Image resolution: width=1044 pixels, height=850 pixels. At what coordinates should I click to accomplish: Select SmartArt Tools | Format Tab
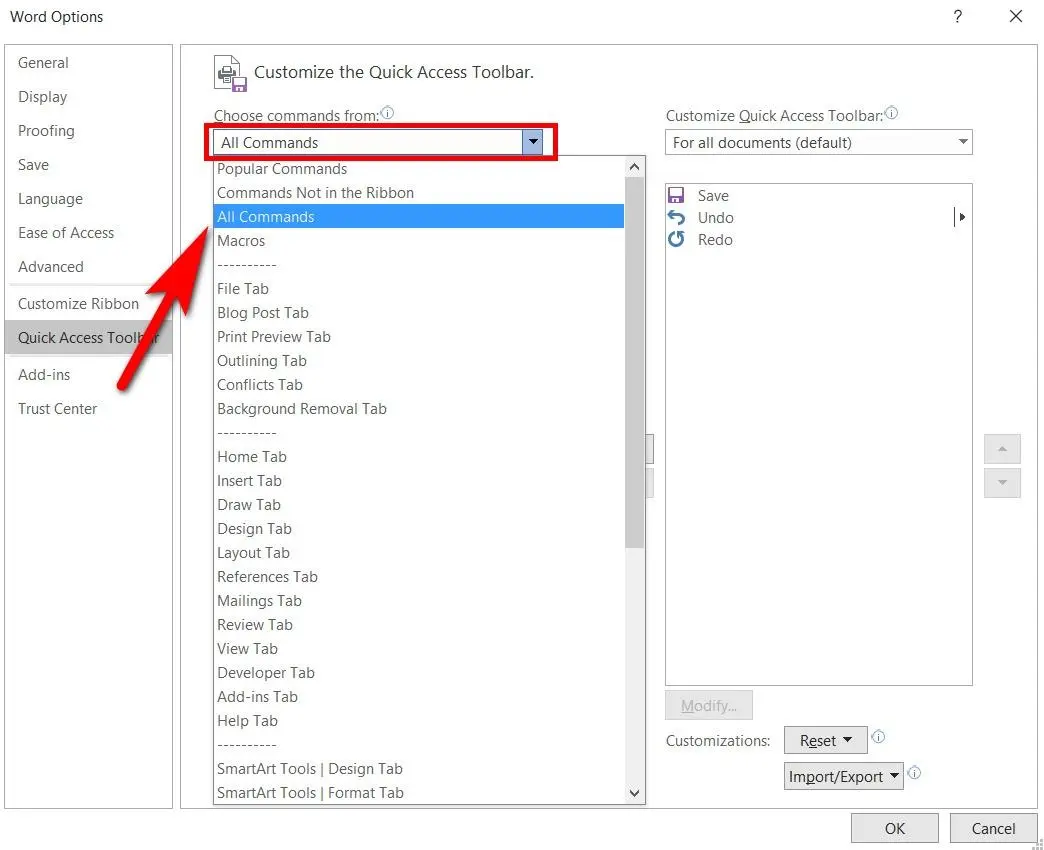[x=419, y=793]
